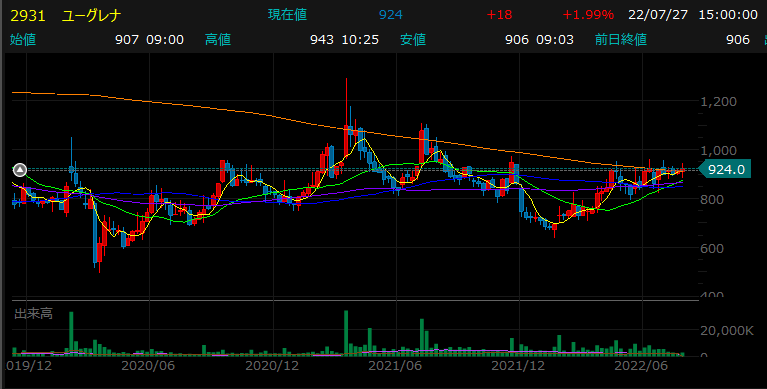
Task: Click the 2021/12 date axis label
Action: (518, 366)
